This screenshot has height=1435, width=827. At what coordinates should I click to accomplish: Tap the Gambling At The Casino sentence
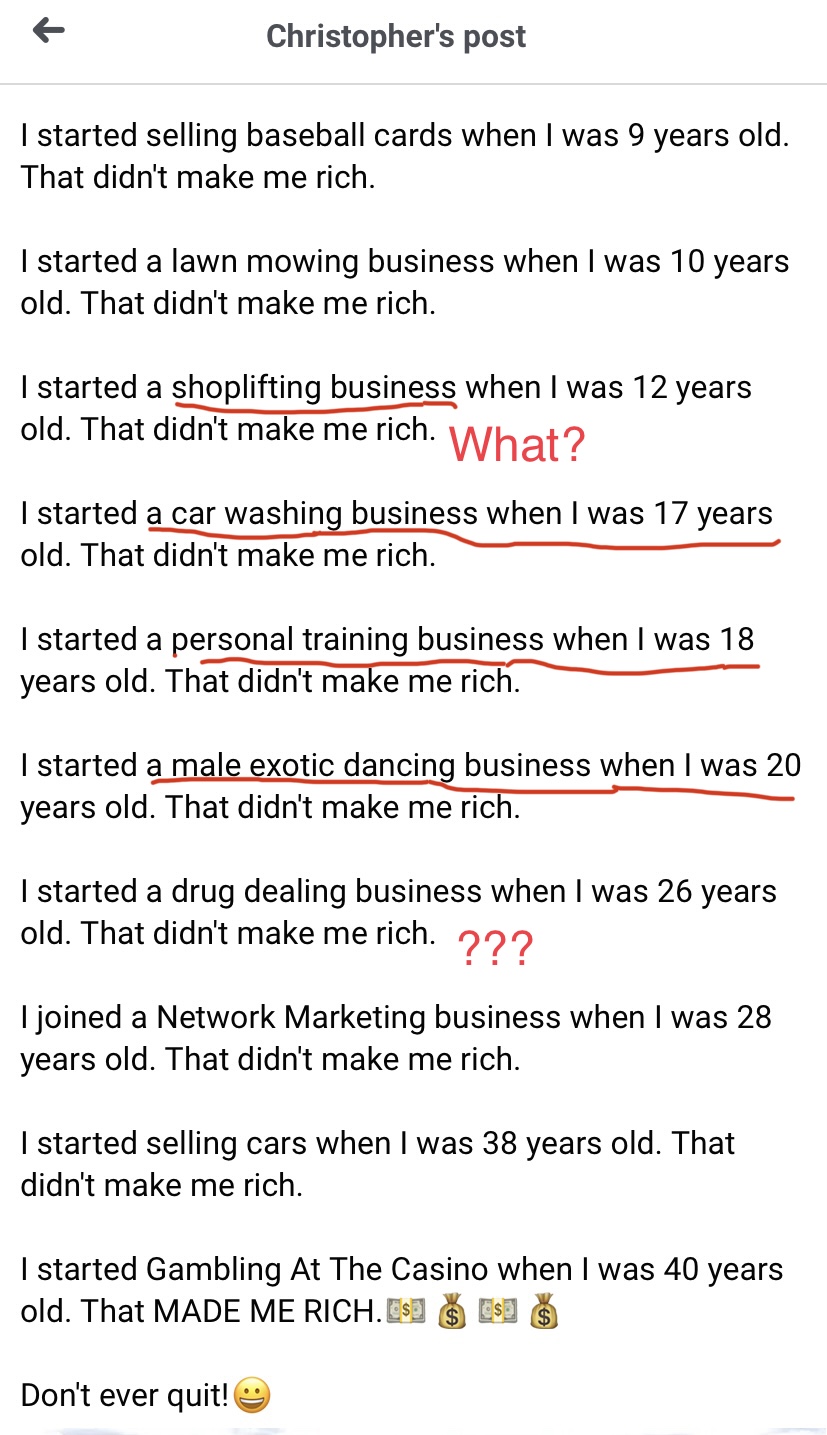402,1290
